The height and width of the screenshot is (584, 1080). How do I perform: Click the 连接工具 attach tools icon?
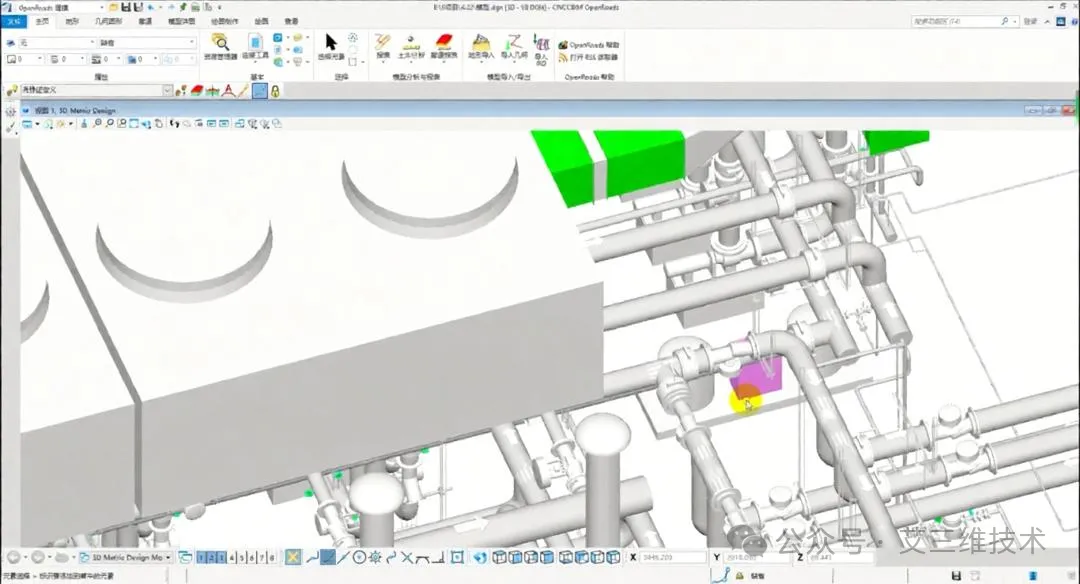click(255, 47)
